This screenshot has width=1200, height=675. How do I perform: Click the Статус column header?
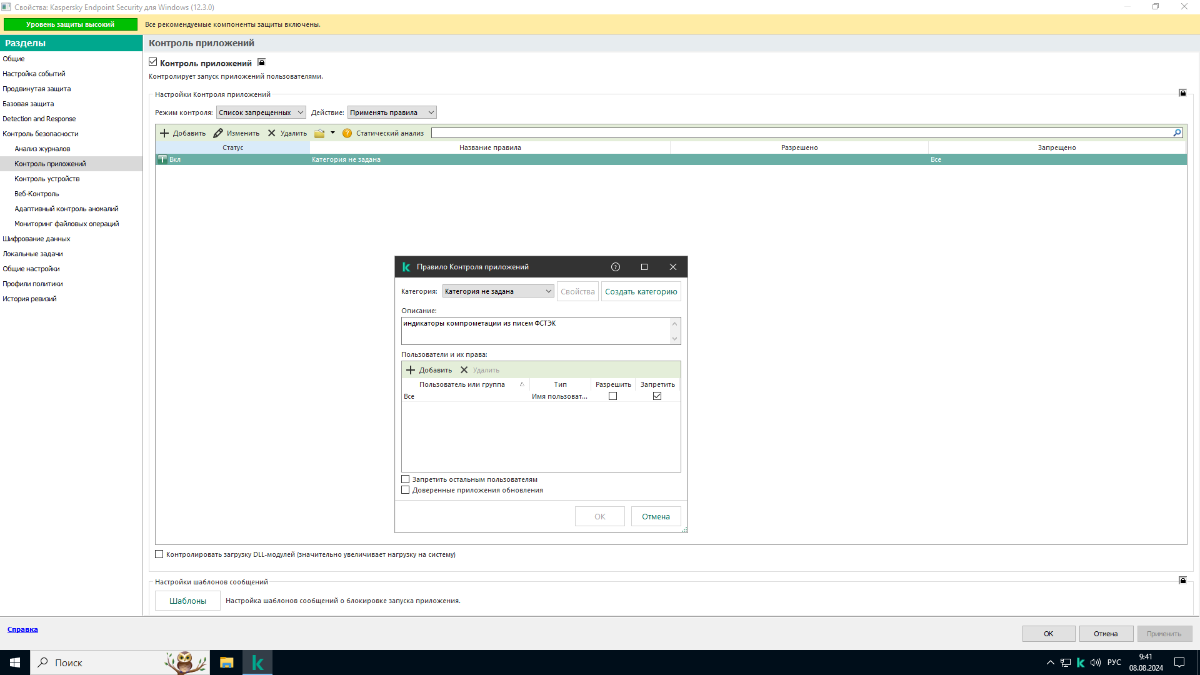(233, 147)
